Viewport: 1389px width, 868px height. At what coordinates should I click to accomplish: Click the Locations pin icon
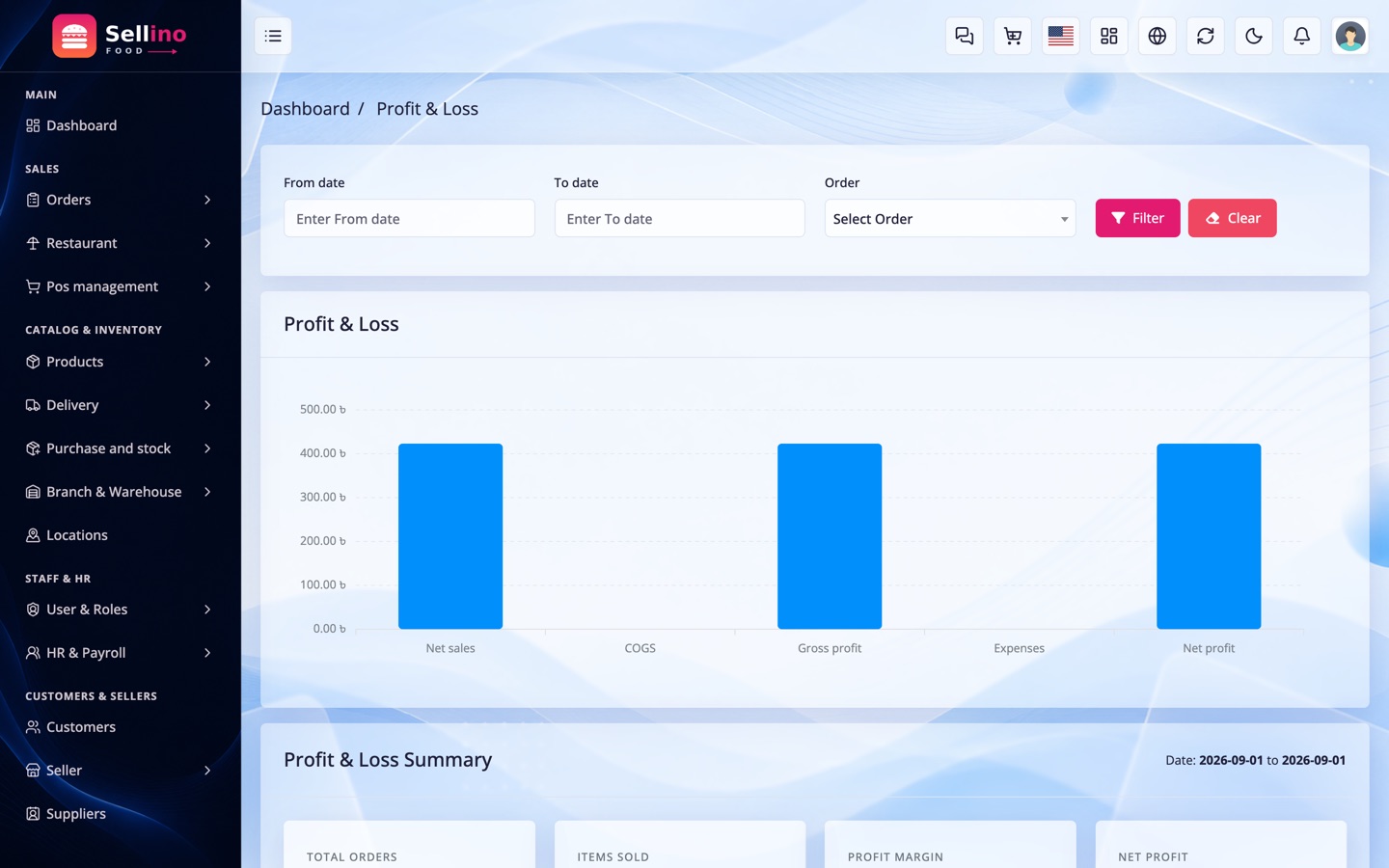[x=33, y=535]
